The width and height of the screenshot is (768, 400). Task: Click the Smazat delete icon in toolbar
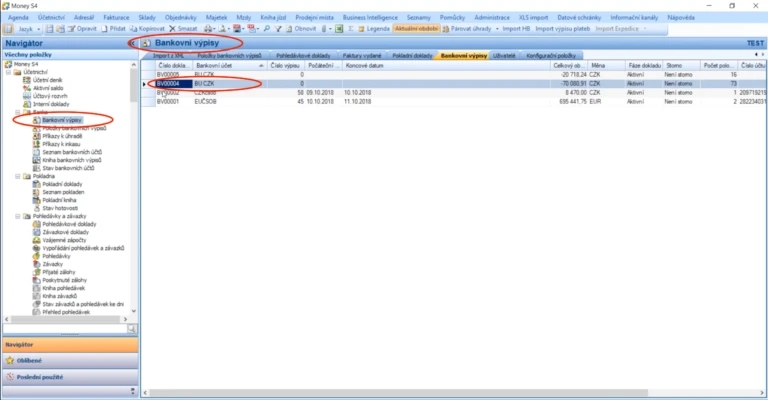pyautogui.click(x=172, y=29)
